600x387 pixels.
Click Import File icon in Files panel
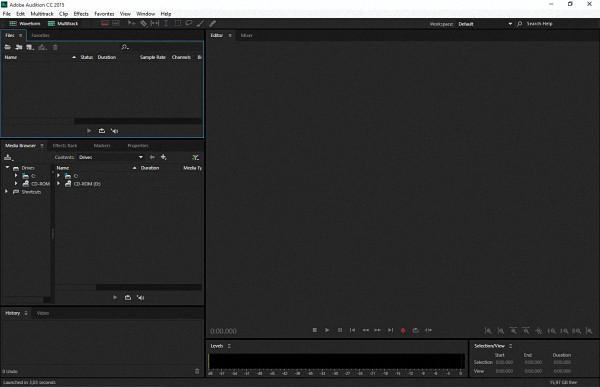[19, 47]
